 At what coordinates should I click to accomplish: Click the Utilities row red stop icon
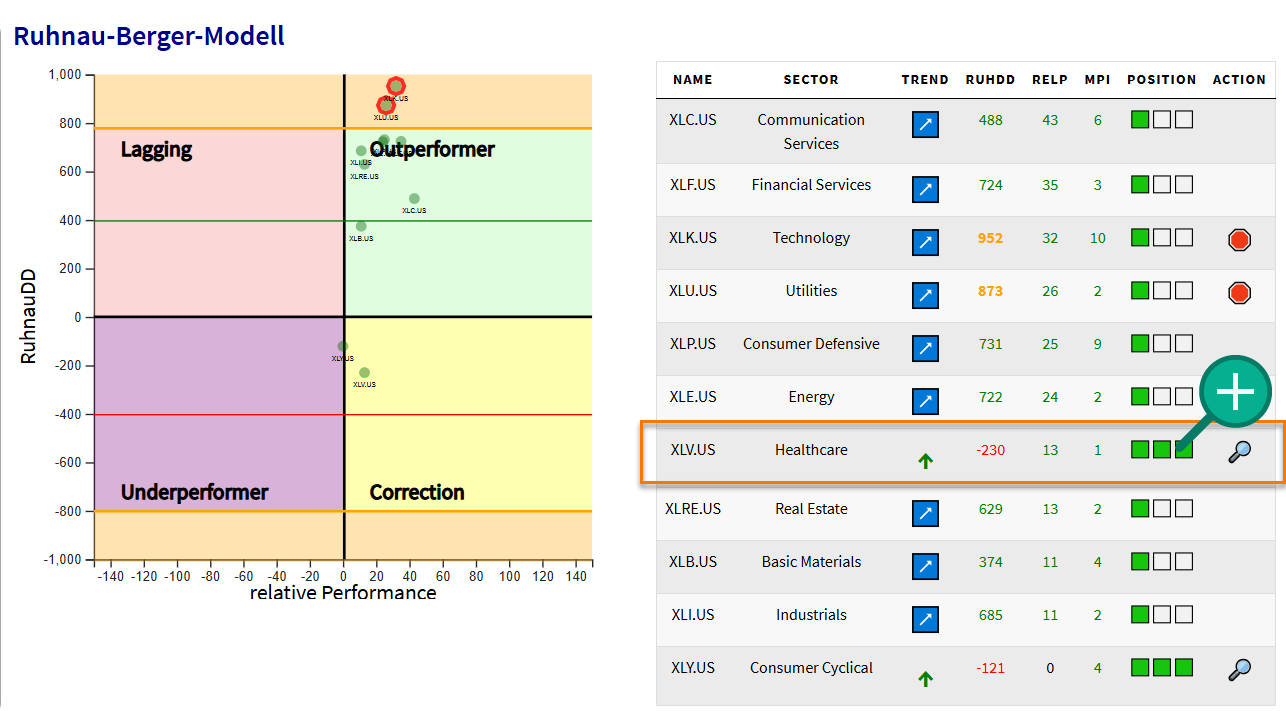tap(1239, 293)
